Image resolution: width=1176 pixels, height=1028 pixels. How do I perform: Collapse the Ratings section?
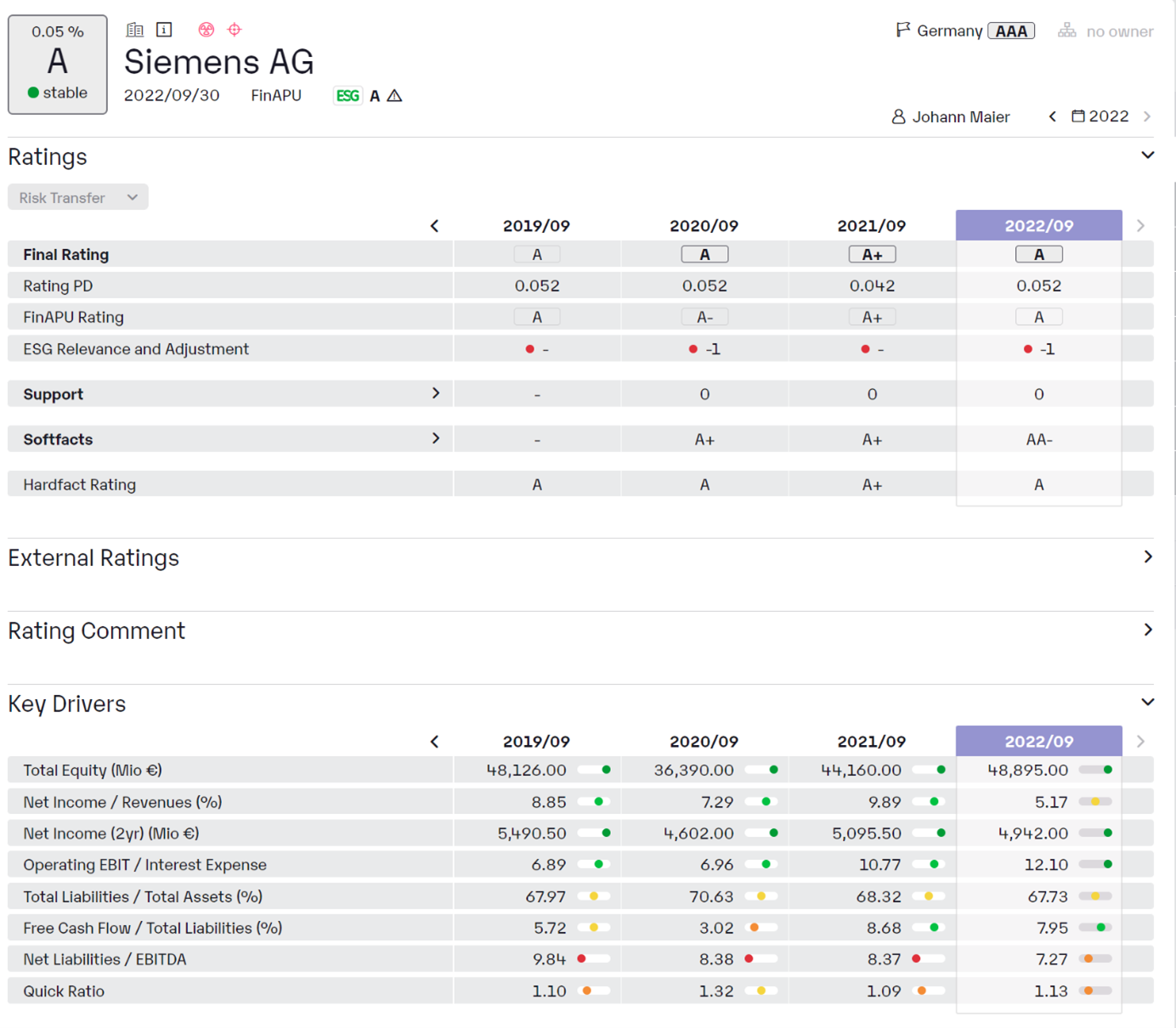coord(1148,155)
